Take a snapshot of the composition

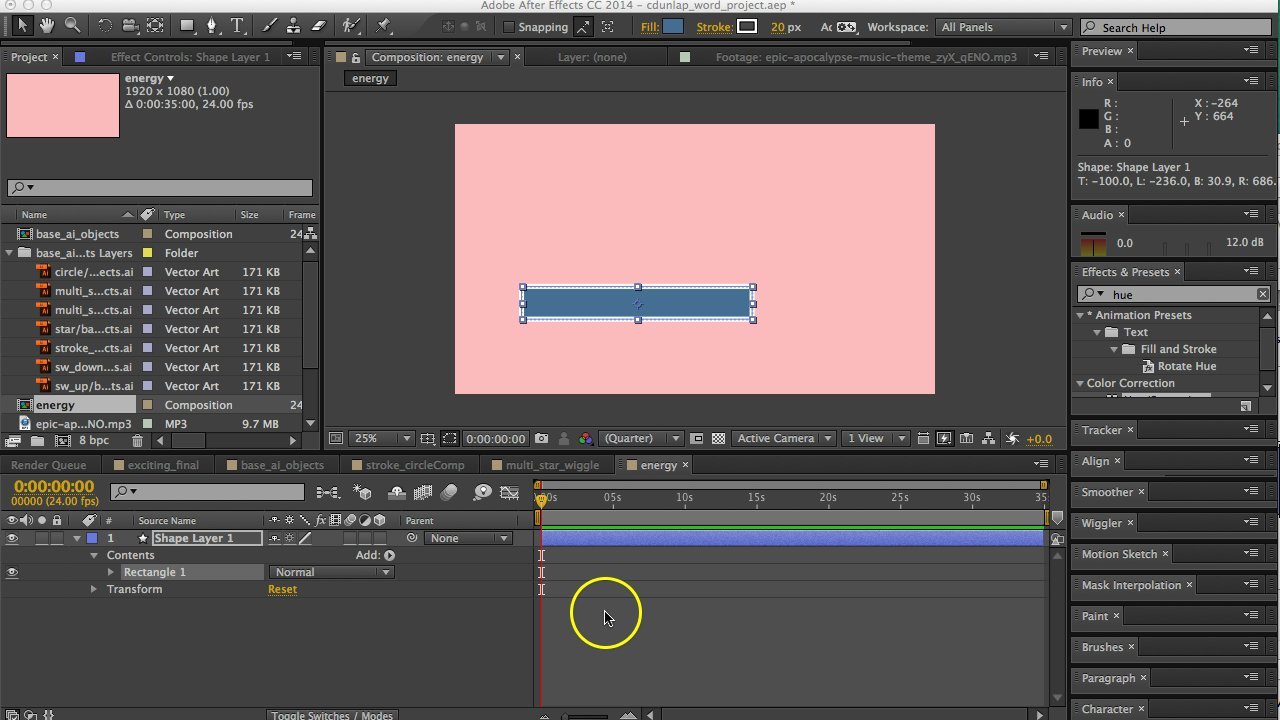tap(541, 438)
